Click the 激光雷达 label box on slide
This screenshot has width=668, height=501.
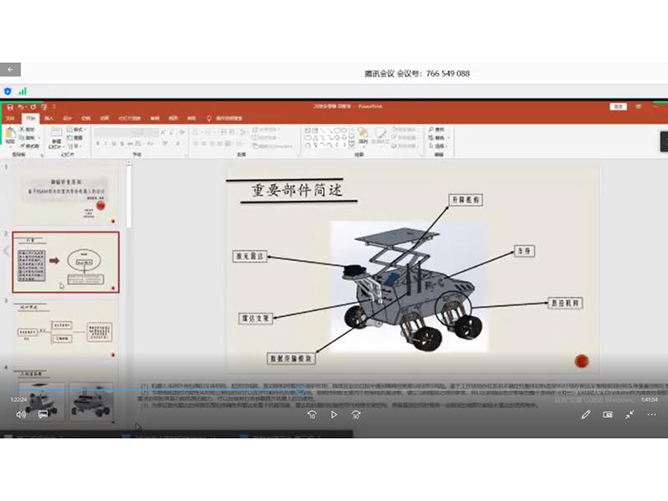pyautogui.click(x=250, y=256)
